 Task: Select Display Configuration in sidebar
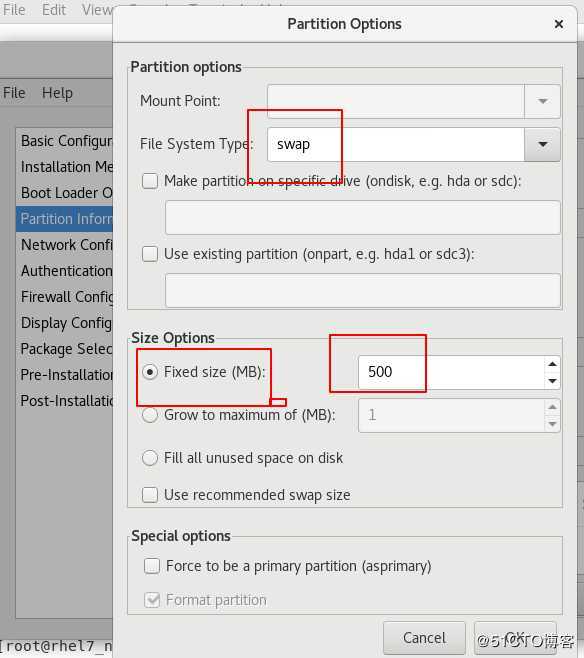(x=65, y=323)
